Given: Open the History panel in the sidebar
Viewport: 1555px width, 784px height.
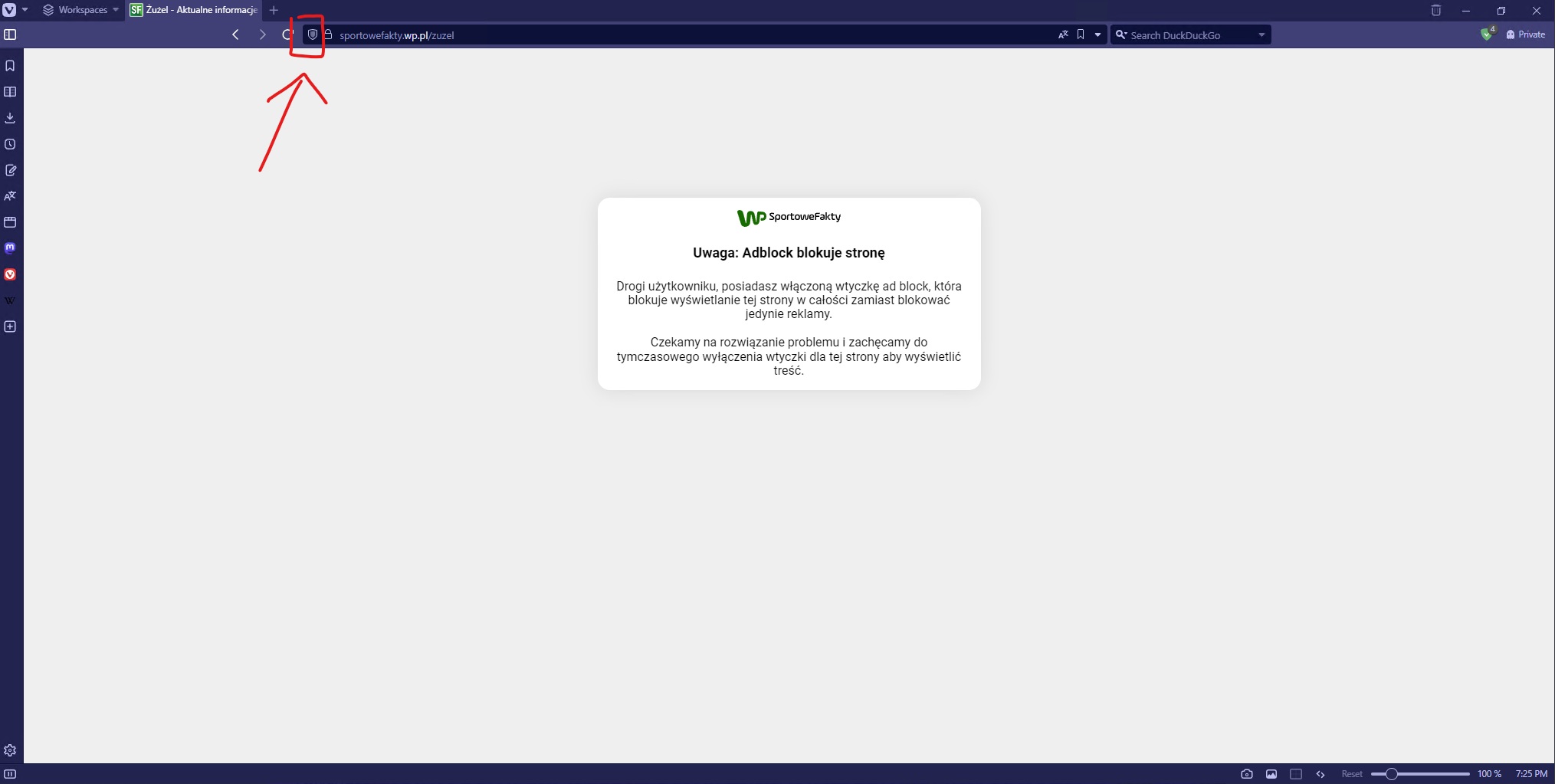Looking at the screenshot, I should pos(10,143).
